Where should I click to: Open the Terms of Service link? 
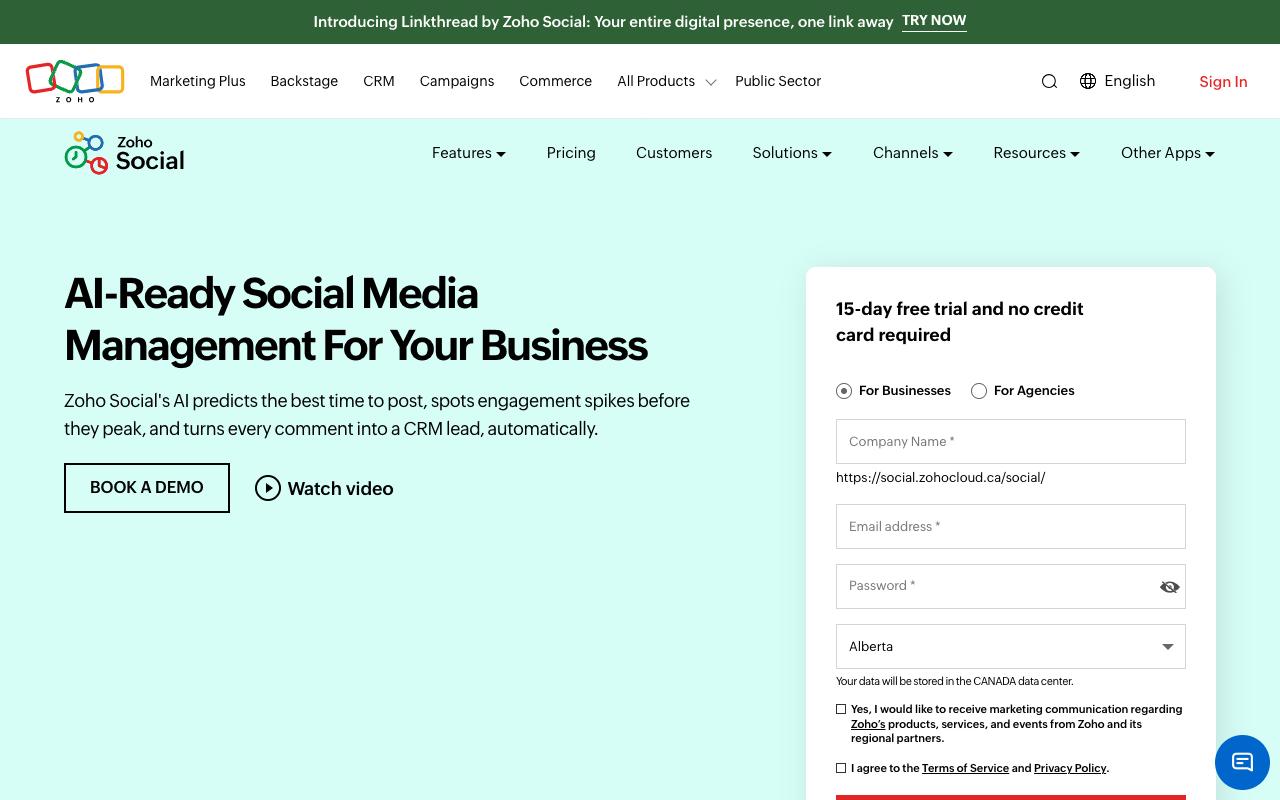click(965, 768)
